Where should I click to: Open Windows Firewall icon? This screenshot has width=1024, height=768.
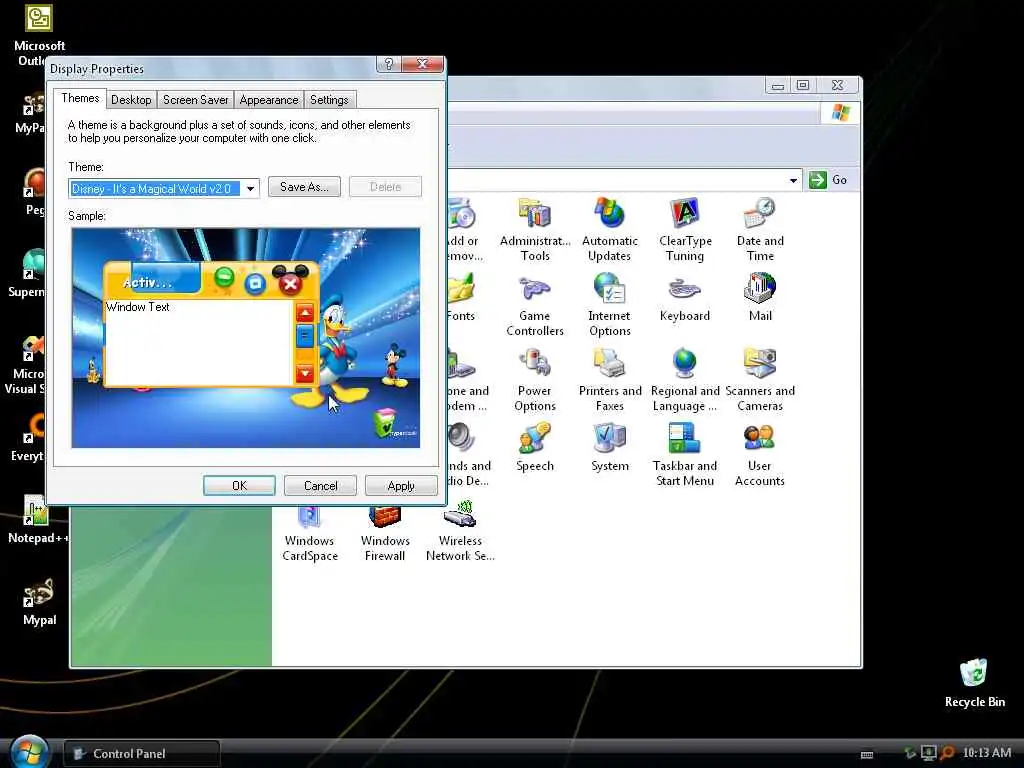(x=385, y=532)
